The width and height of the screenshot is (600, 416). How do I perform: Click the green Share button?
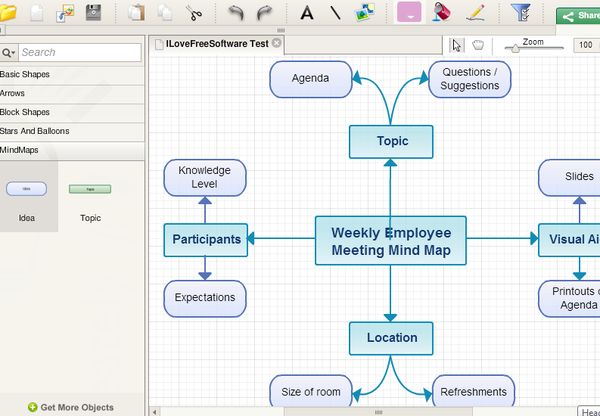578,16
